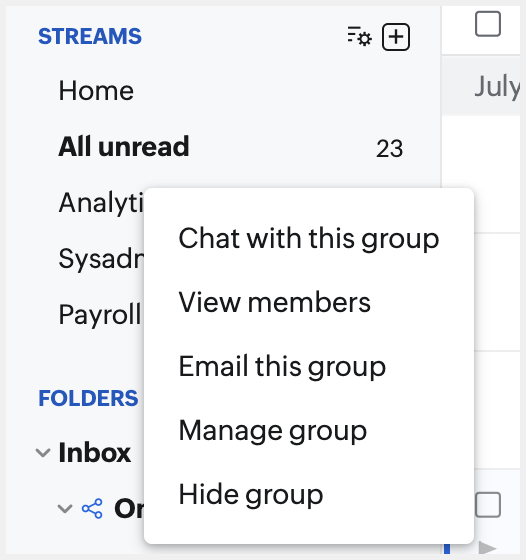Tick the lower message checkbox beside the menu

pos(488,505)
